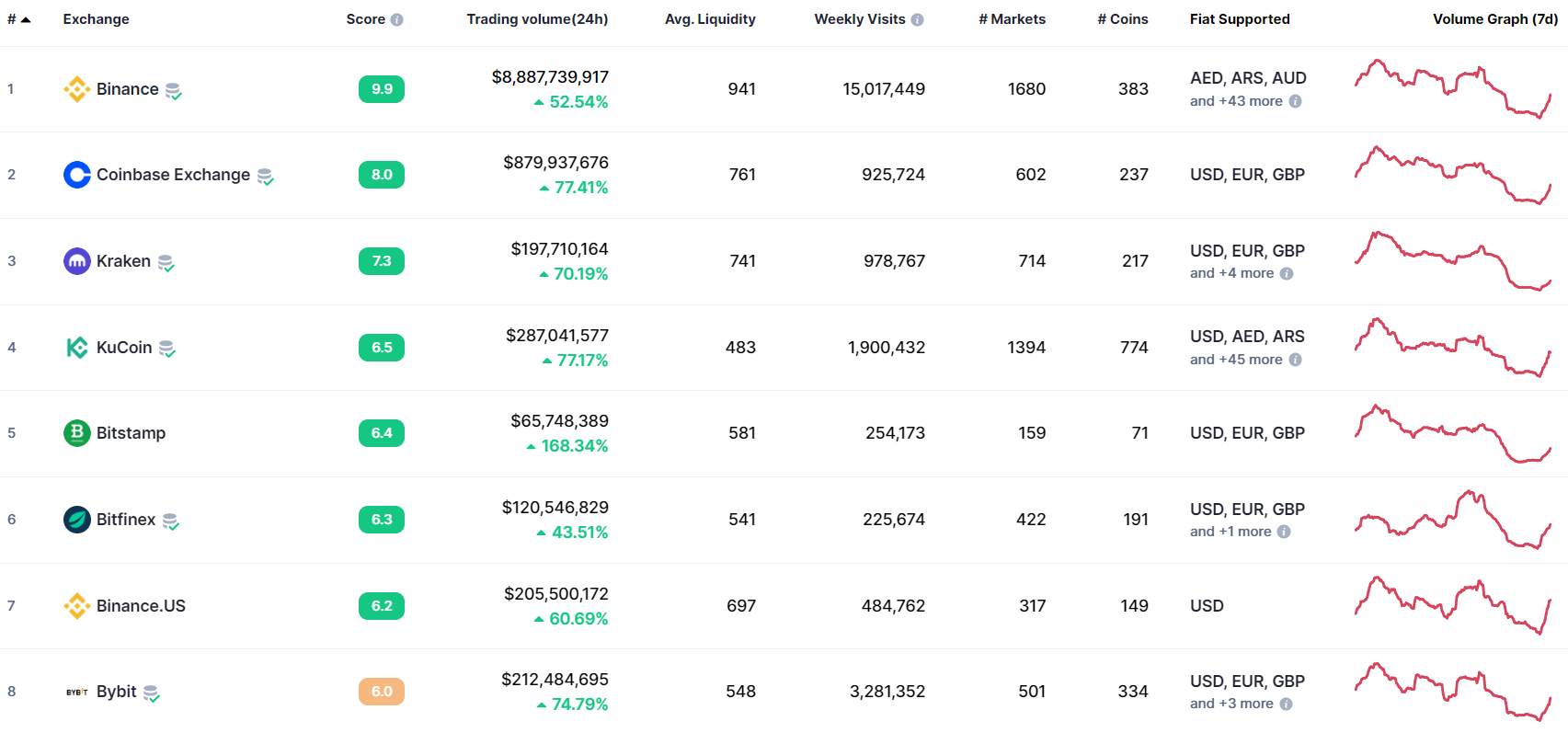Click info icon after Bybit 'and +3 more'
This screenshot has height=733, width=1568.
1286,704
